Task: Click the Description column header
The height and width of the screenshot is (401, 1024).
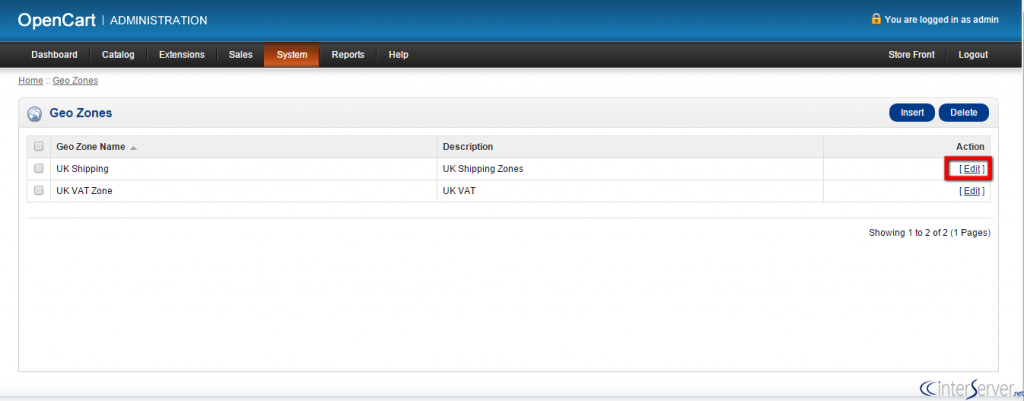Action: [x=468, y=147]
